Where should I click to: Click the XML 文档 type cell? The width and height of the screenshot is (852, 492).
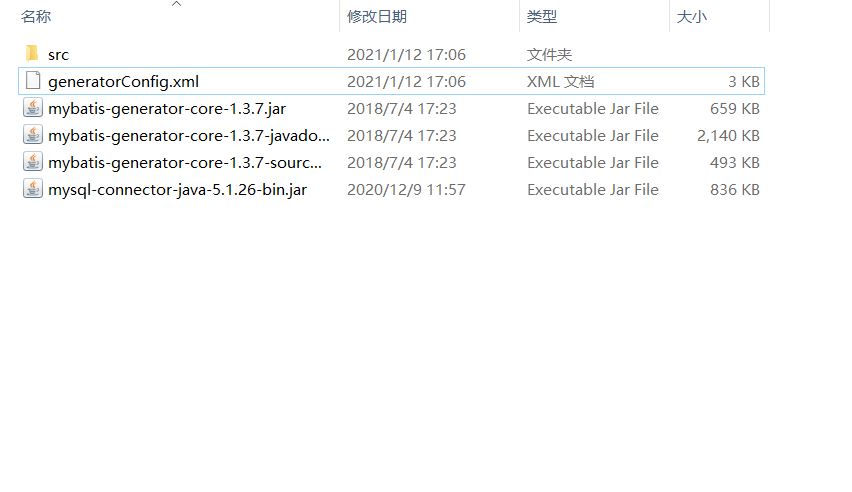(560, 82)
